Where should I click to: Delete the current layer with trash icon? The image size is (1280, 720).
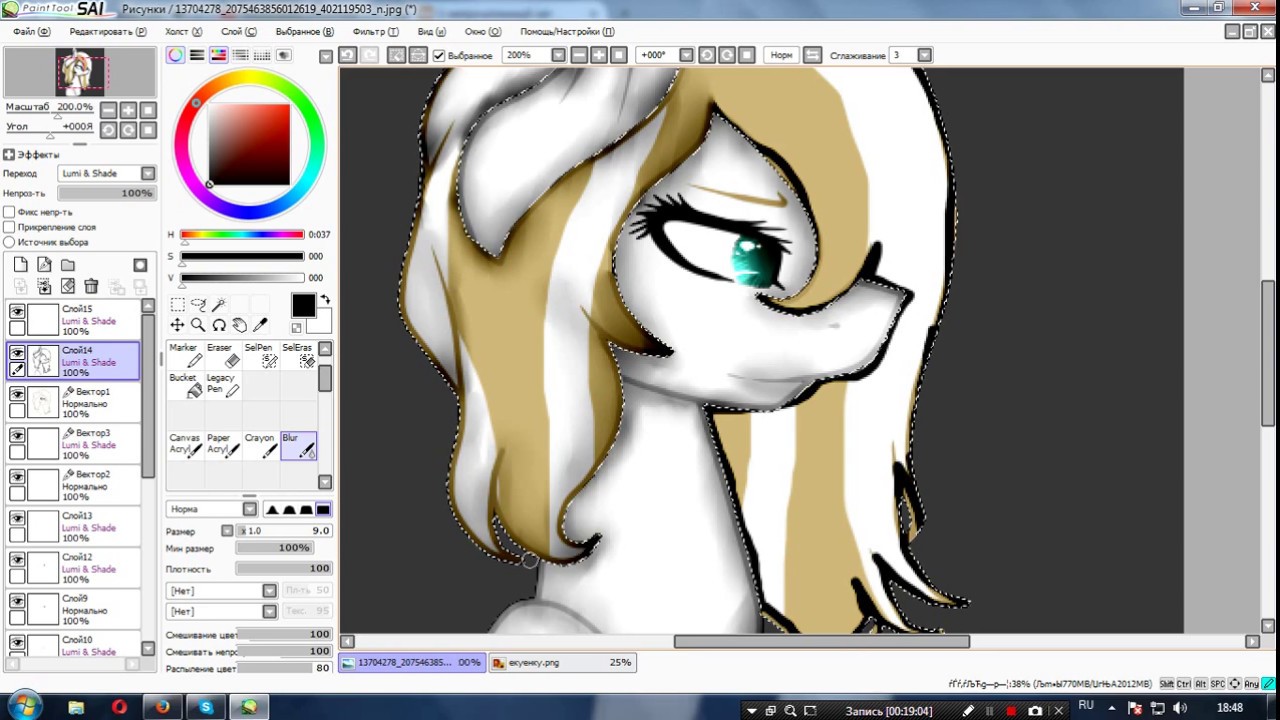91,287
